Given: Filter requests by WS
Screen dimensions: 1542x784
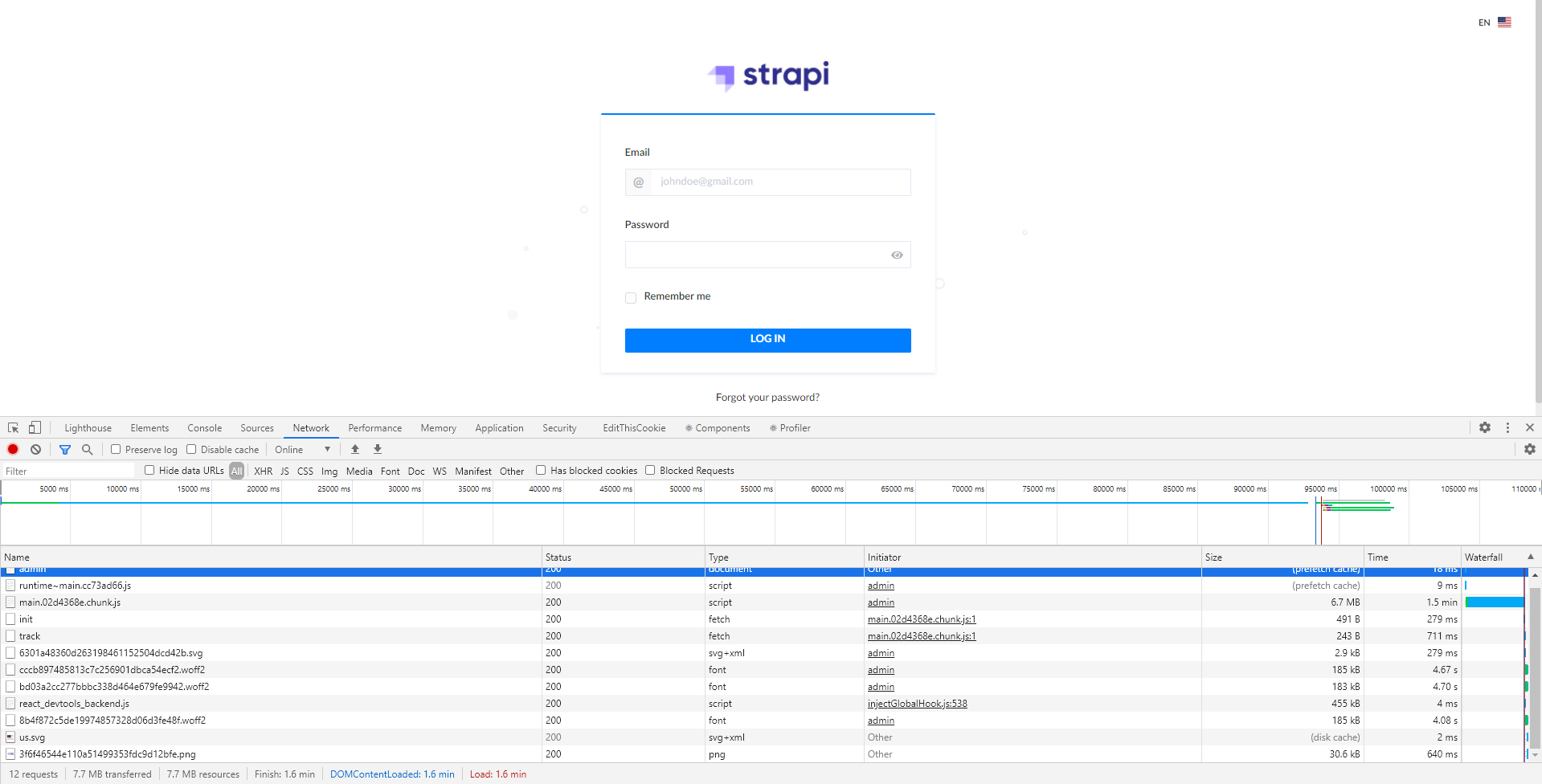Looking at the screenshot, I should point(440,472).
